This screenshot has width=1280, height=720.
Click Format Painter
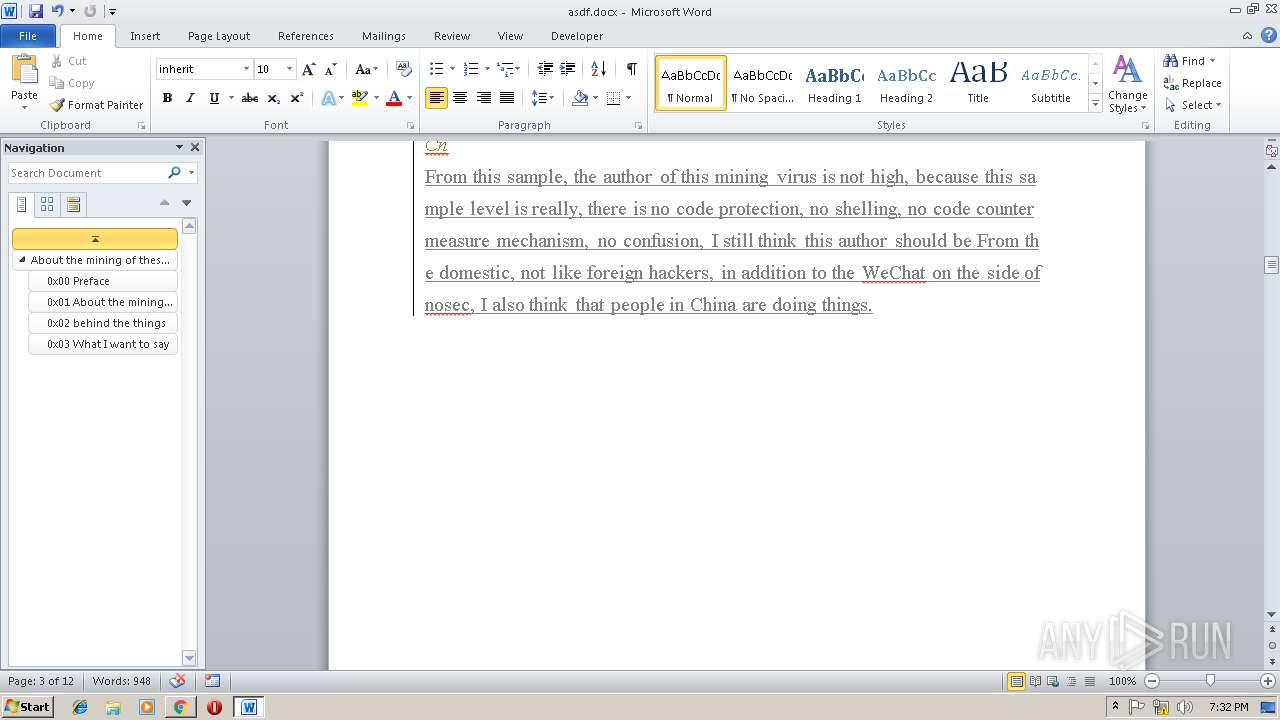click(96, 105)
